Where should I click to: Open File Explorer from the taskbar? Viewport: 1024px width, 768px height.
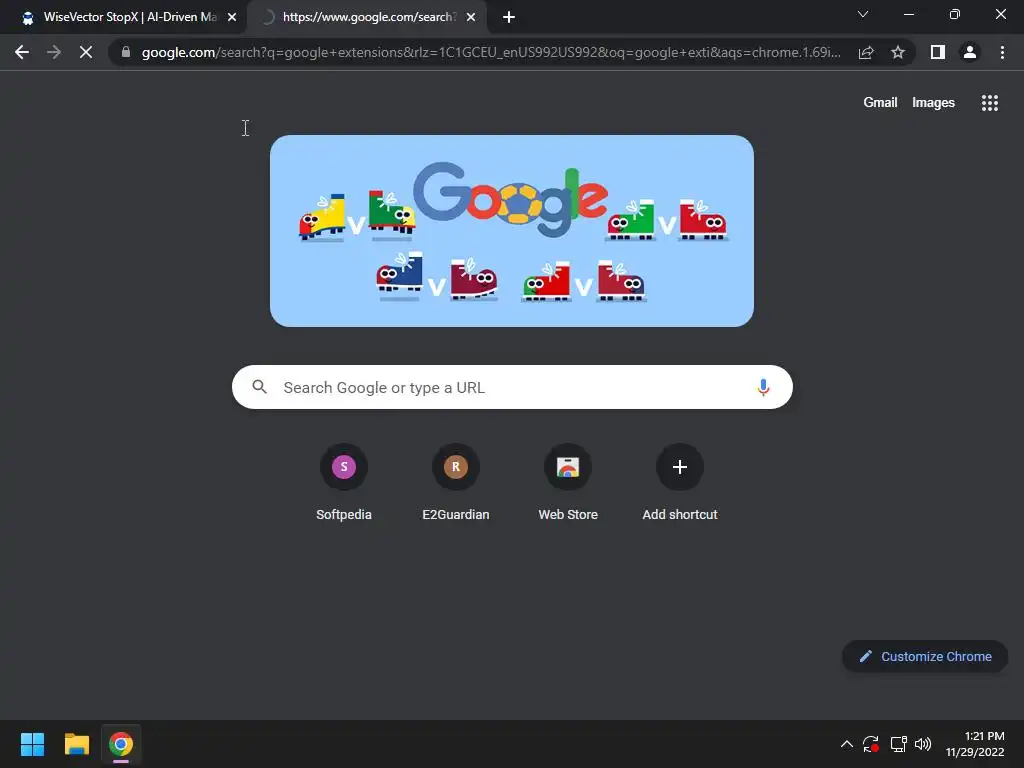click(x=76, y=744)
